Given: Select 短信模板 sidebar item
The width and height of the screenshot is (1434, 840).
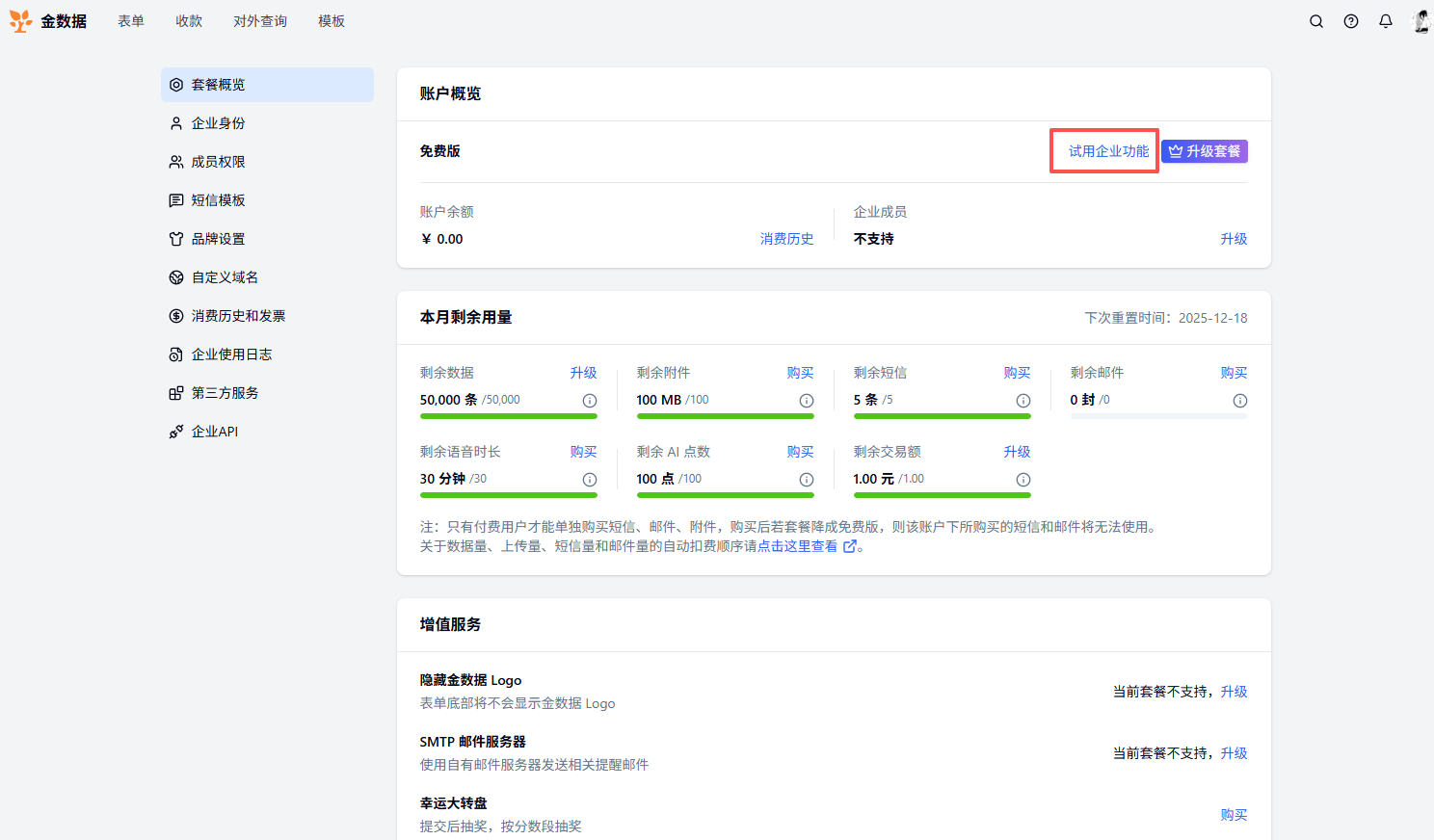Looking at the screenshot, I should [218, 200].
